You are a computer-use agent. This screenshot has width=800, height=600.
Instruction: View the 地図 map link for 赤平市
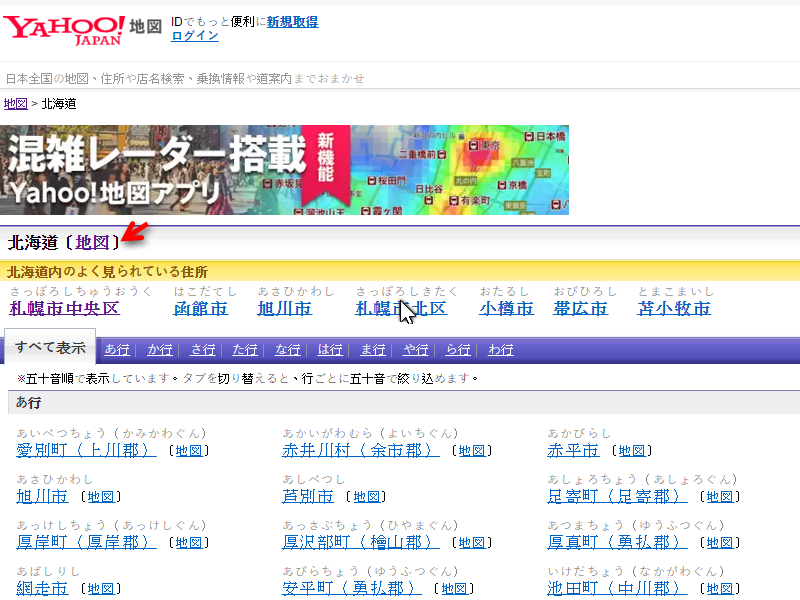[632, 451]
